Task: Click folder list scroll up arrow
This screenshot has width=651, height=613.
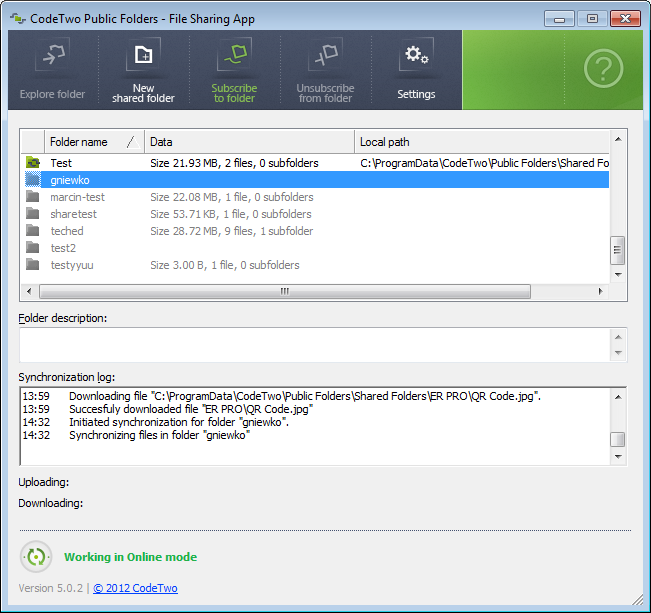Action: pyautogui.click(x=618, y=139)
